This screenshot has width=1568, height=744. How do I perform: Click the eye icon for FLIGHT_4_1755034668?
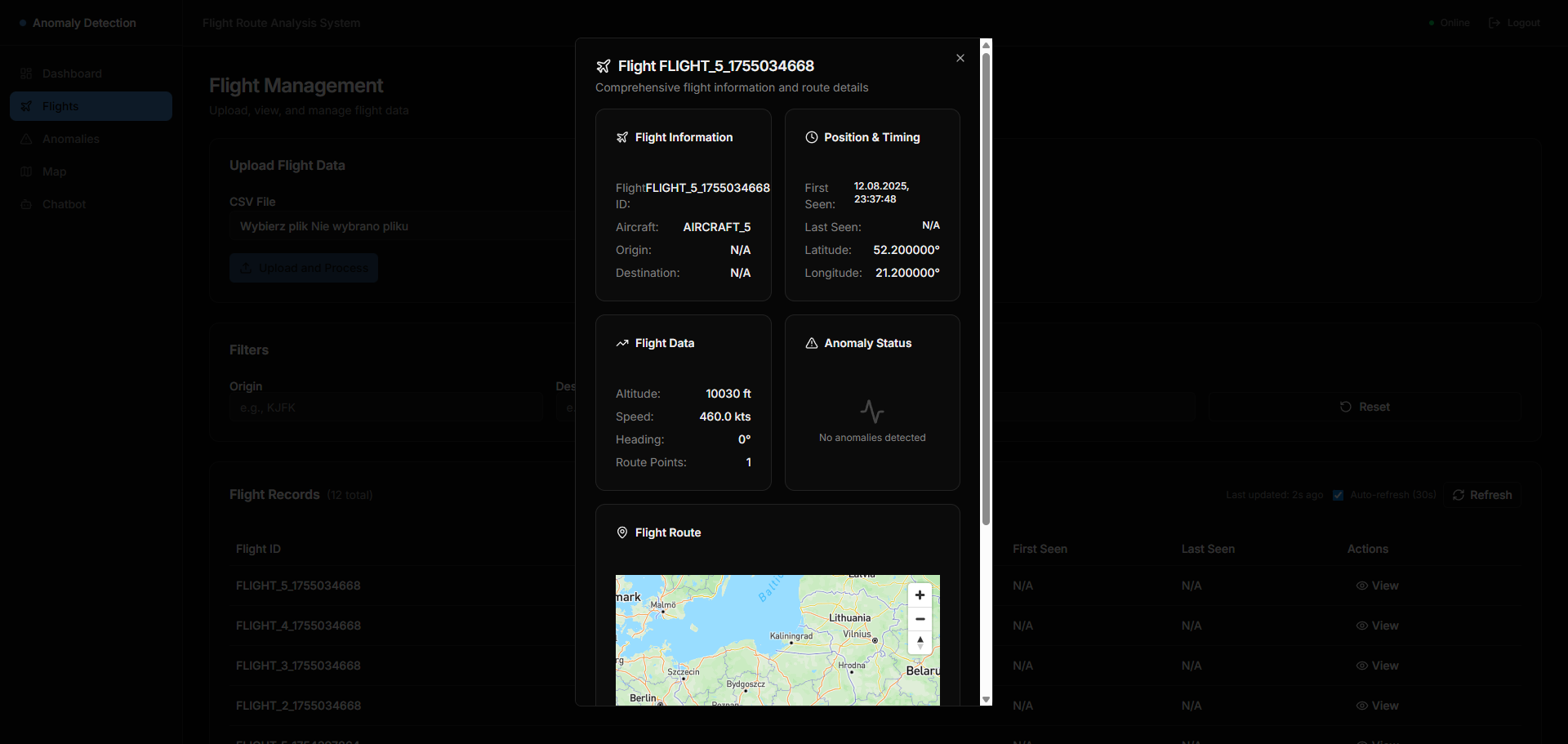coord(1361,626)
